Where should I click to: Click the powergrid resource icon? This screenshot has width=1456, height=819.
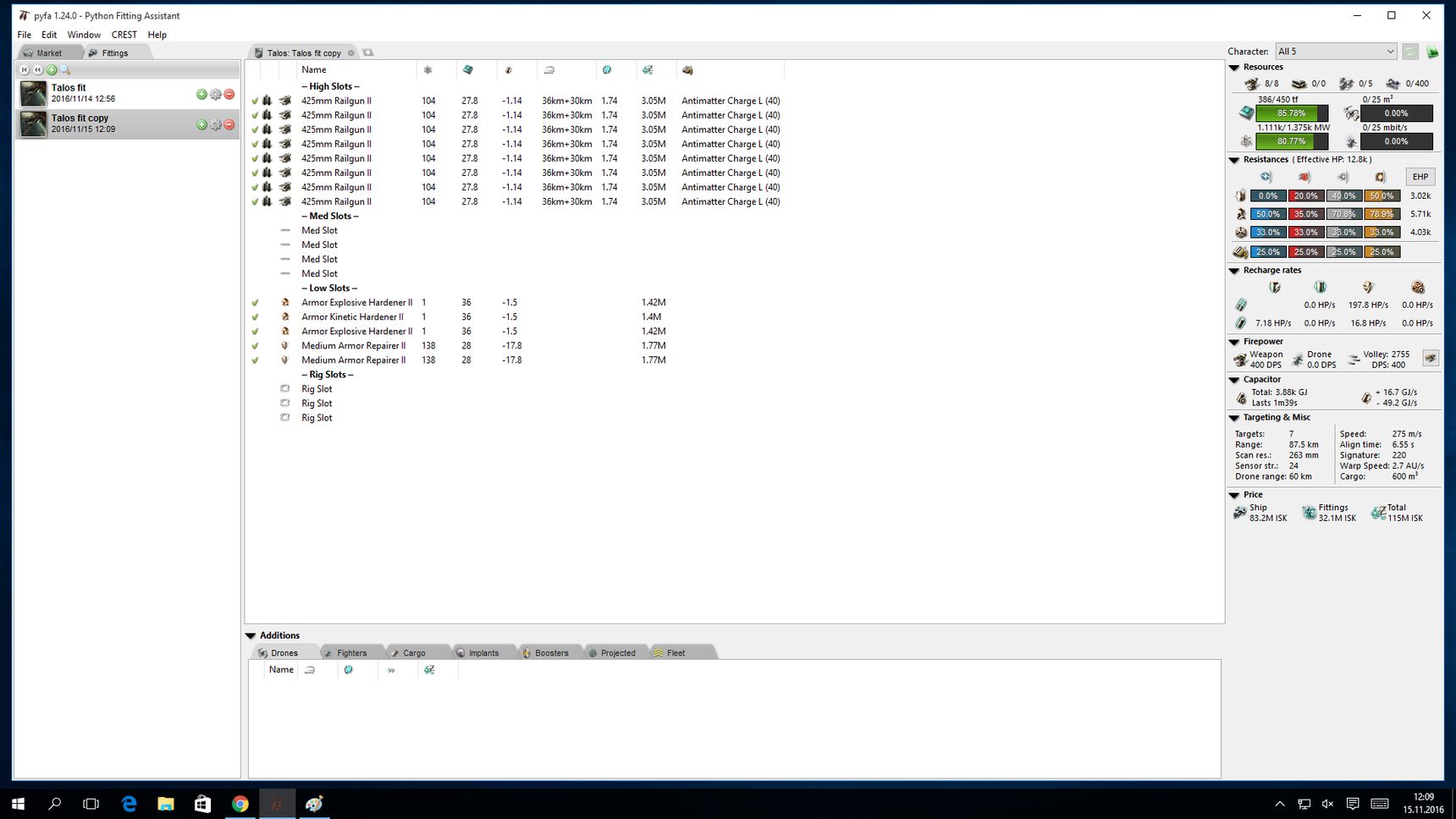pyautogui.click(x=1246, y=141)
